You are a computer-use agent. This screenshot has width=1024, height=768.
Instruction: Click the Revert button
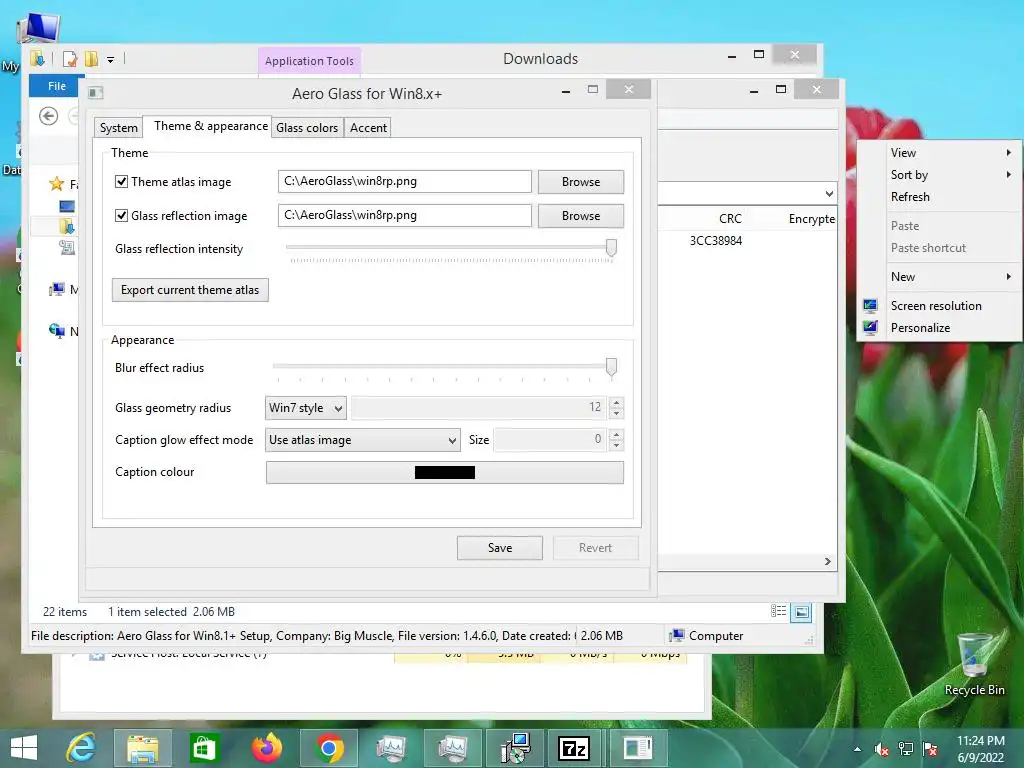tap(596, 548)
